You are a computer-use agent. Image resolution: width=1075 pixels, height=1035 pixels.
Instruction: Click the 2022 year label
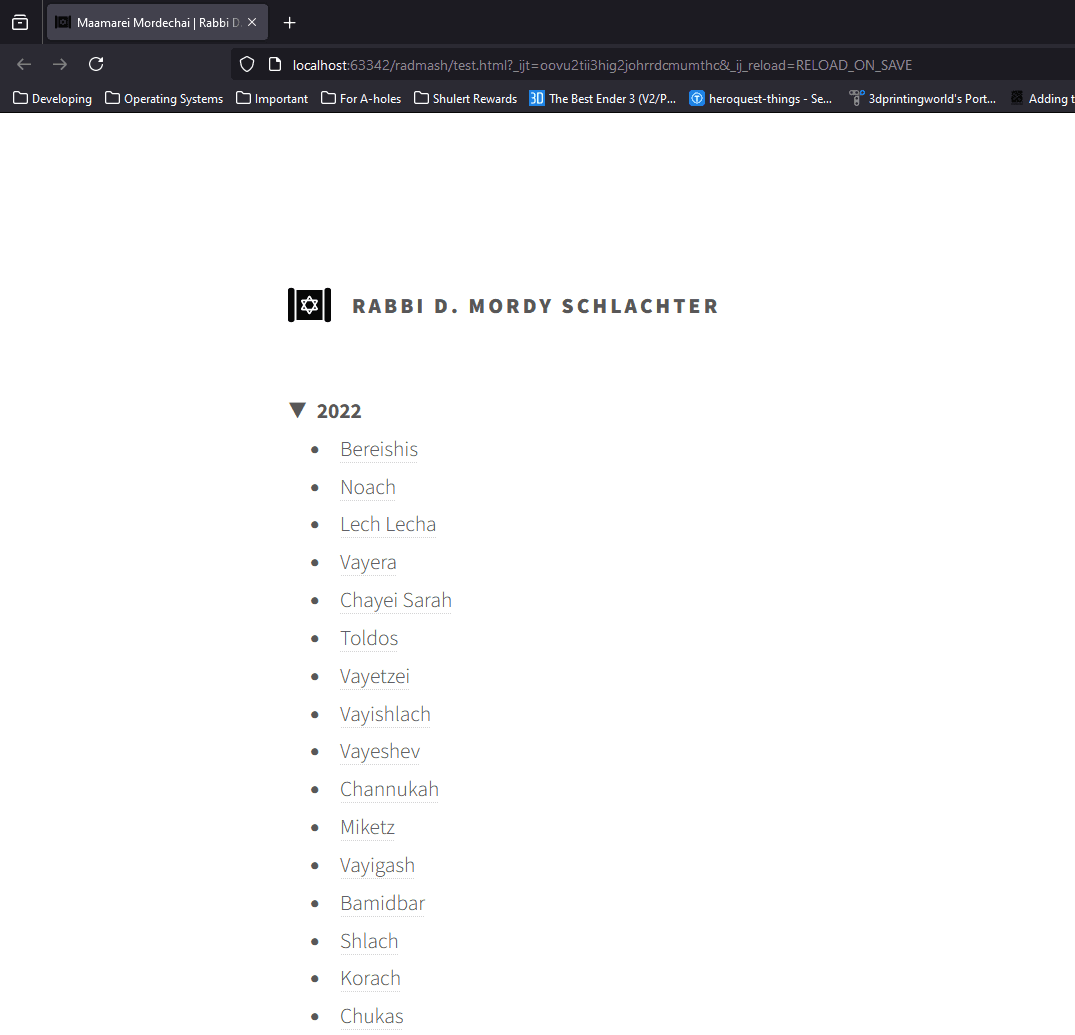tap(339, 411)
